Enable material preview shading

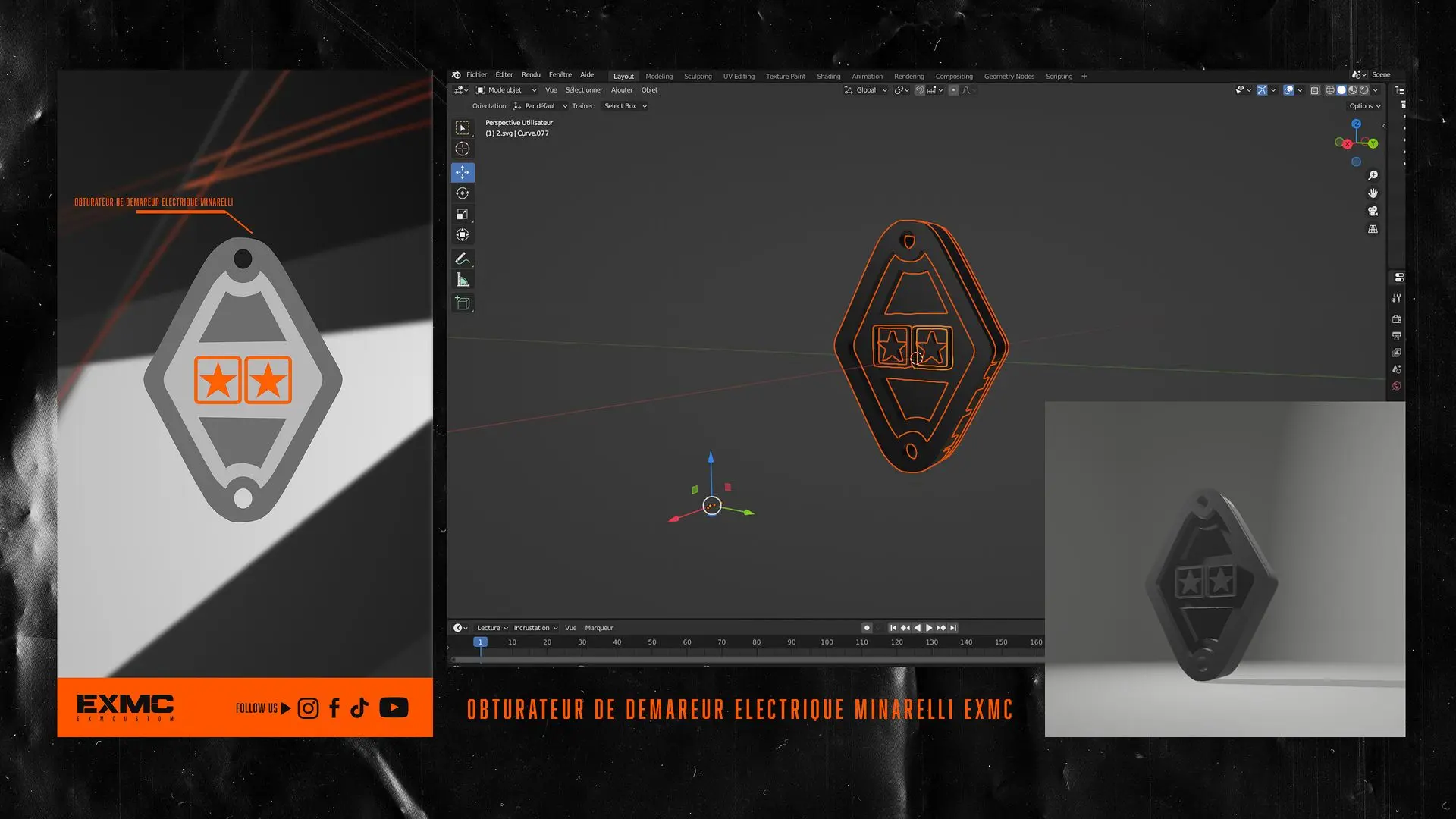pos(1353,90)
